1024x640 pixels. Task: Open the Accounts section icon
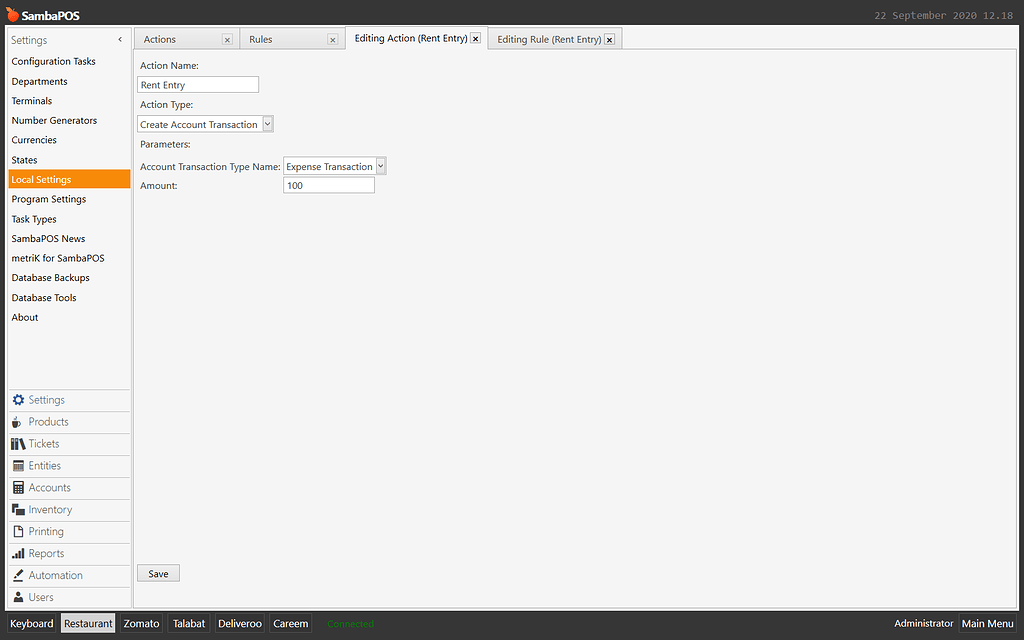[20, 487]
